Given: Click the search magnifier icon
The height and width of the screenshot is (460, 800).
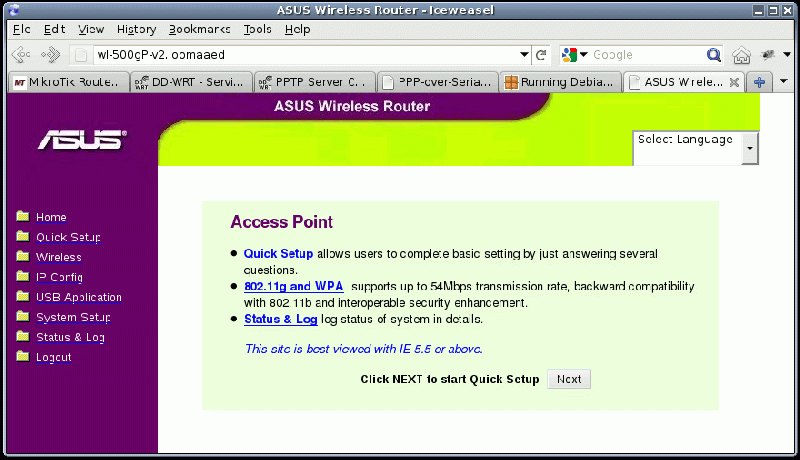Looking at the screenshot, I should coord(714,55).
